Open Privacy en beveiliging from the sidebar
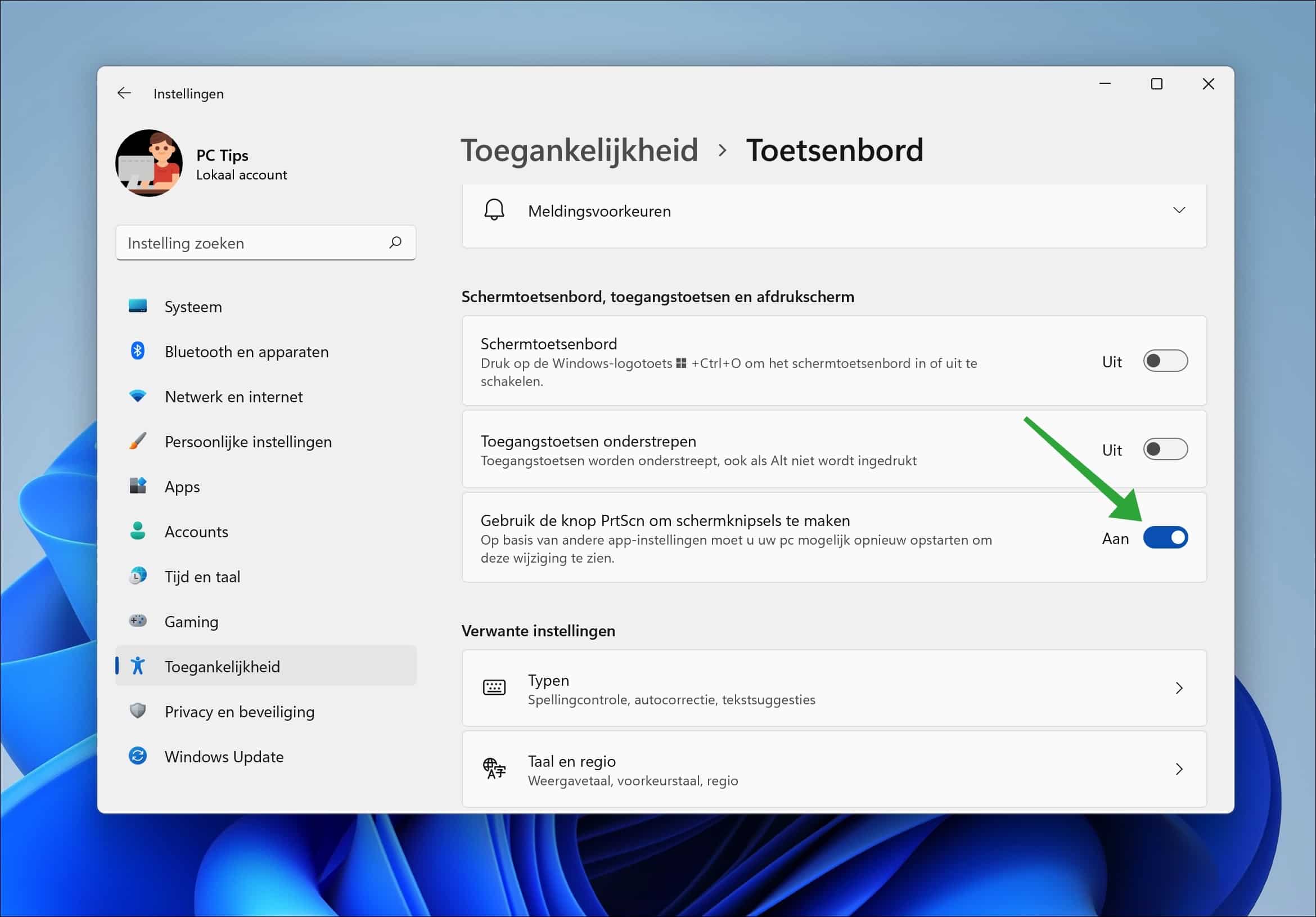The width and height of the screenshot is (1316, 917). [239, 711]
